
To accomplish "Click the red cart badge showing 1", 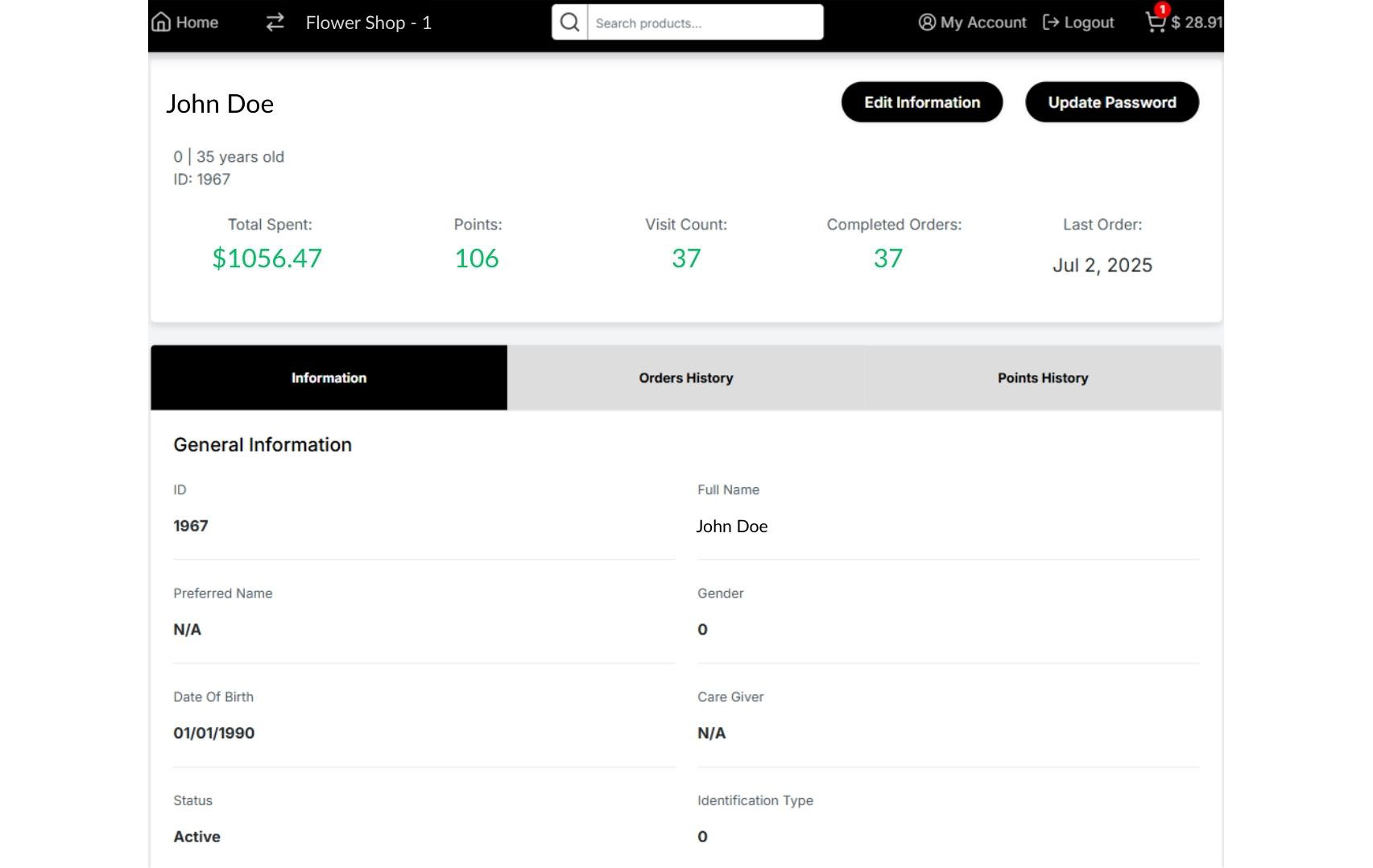I will [1162, 10].
